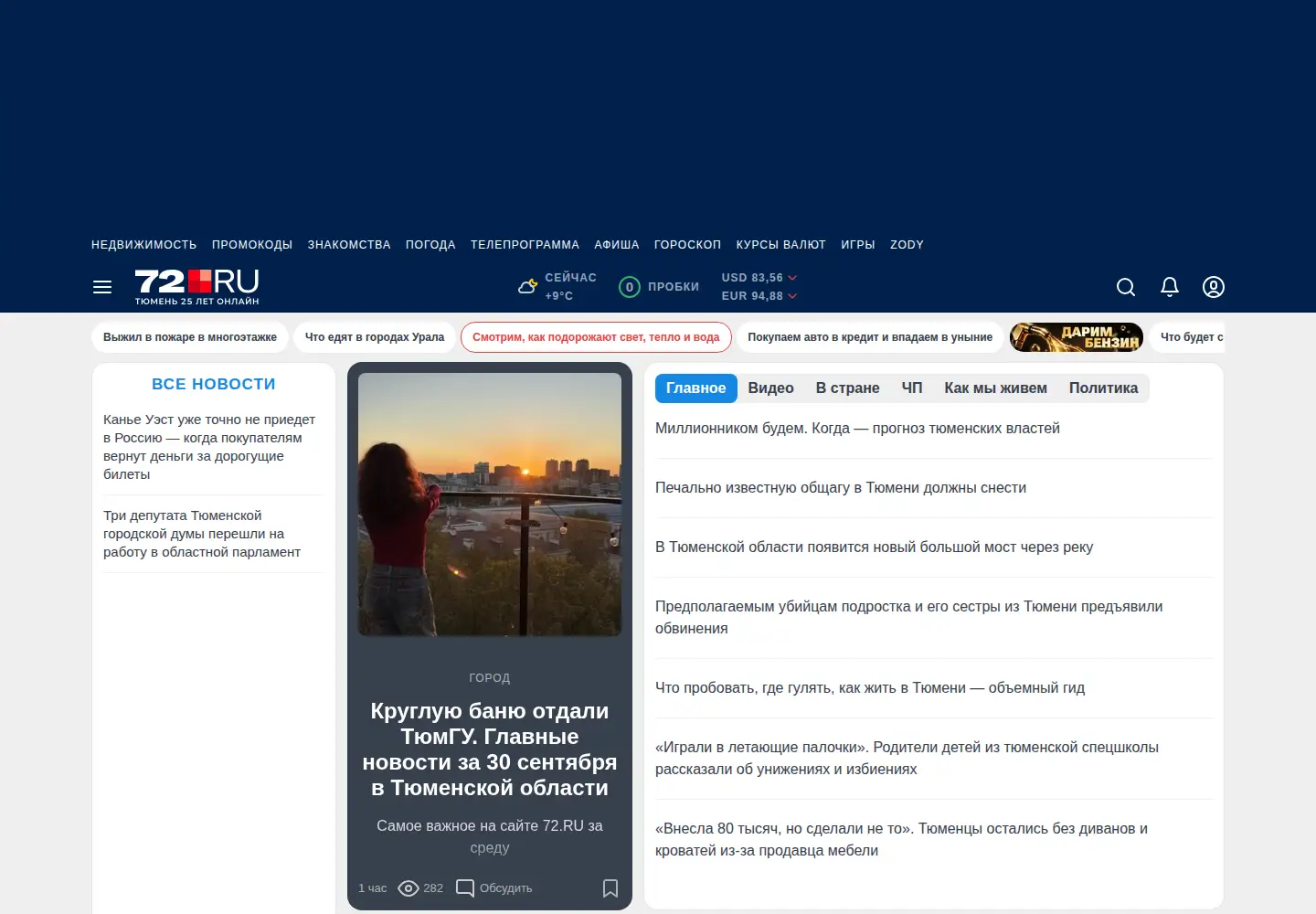The image size is (1316, 914).
Task: Open the red Смотрим, как подорожают chip
Action: [x=596, y=337]
